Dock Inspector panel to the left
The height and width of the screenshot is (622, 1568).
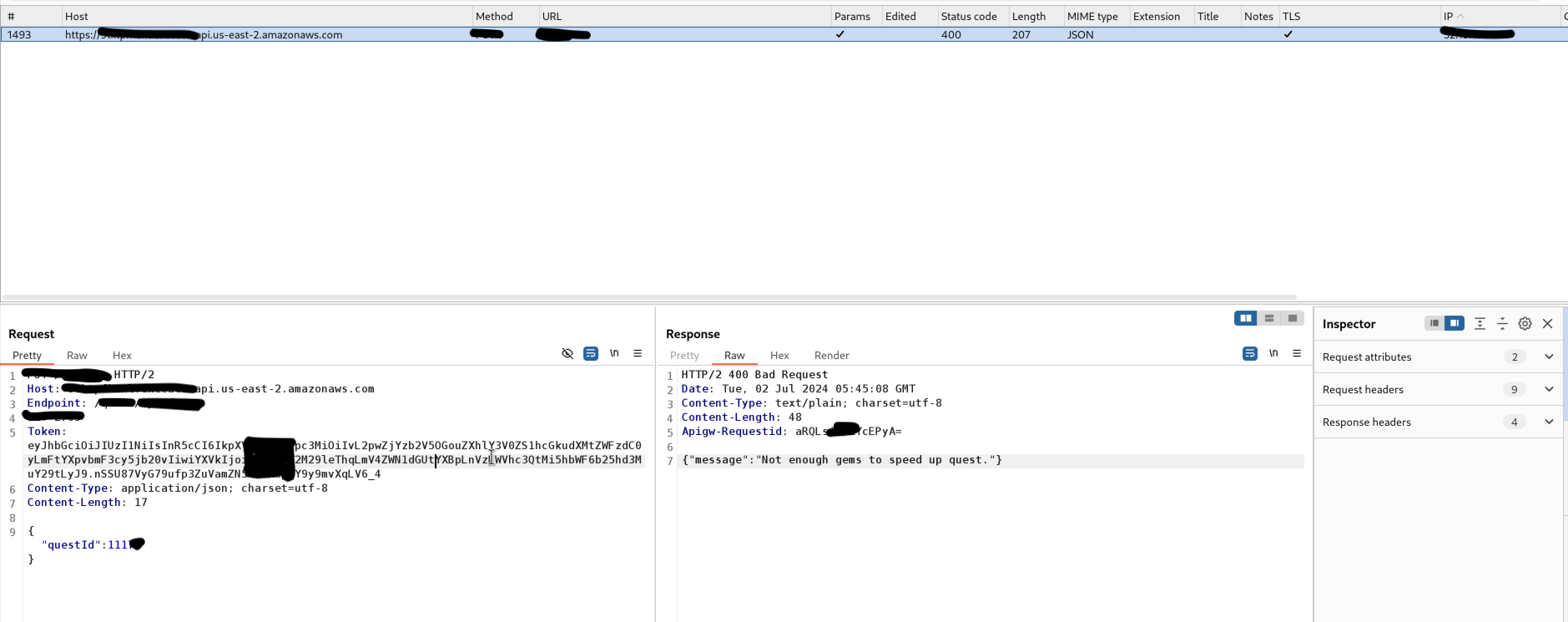(1434, 323)
